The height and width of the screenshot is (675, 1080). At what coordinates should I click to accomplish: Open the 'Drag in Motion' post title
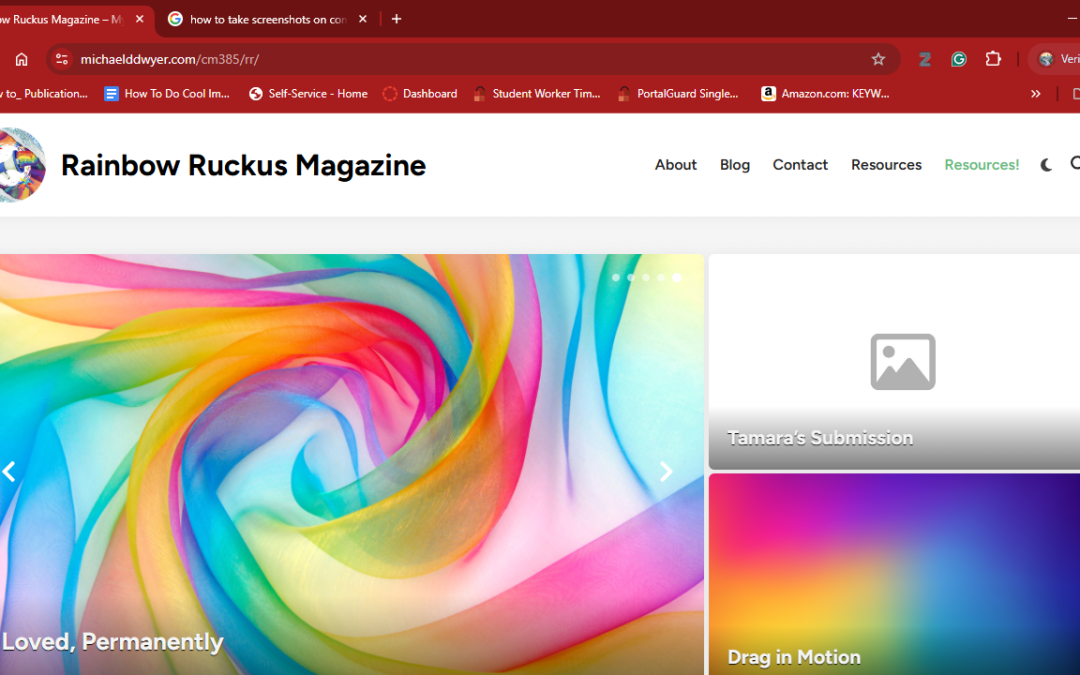pyautogui.click(x=794, y=658)
